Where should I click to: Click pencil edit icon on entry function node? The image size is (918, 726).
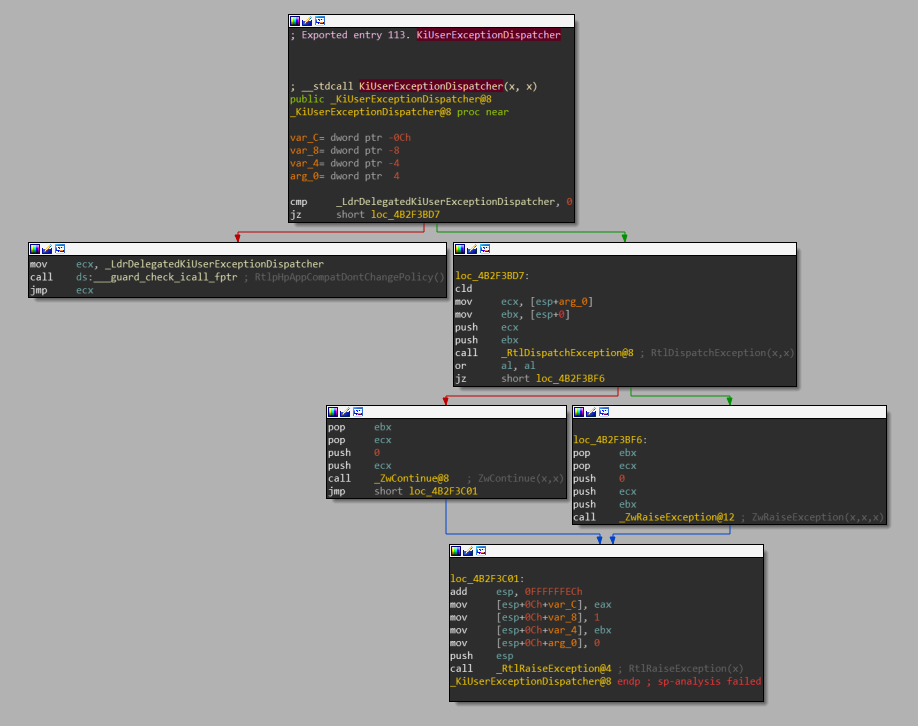[307, 21]
